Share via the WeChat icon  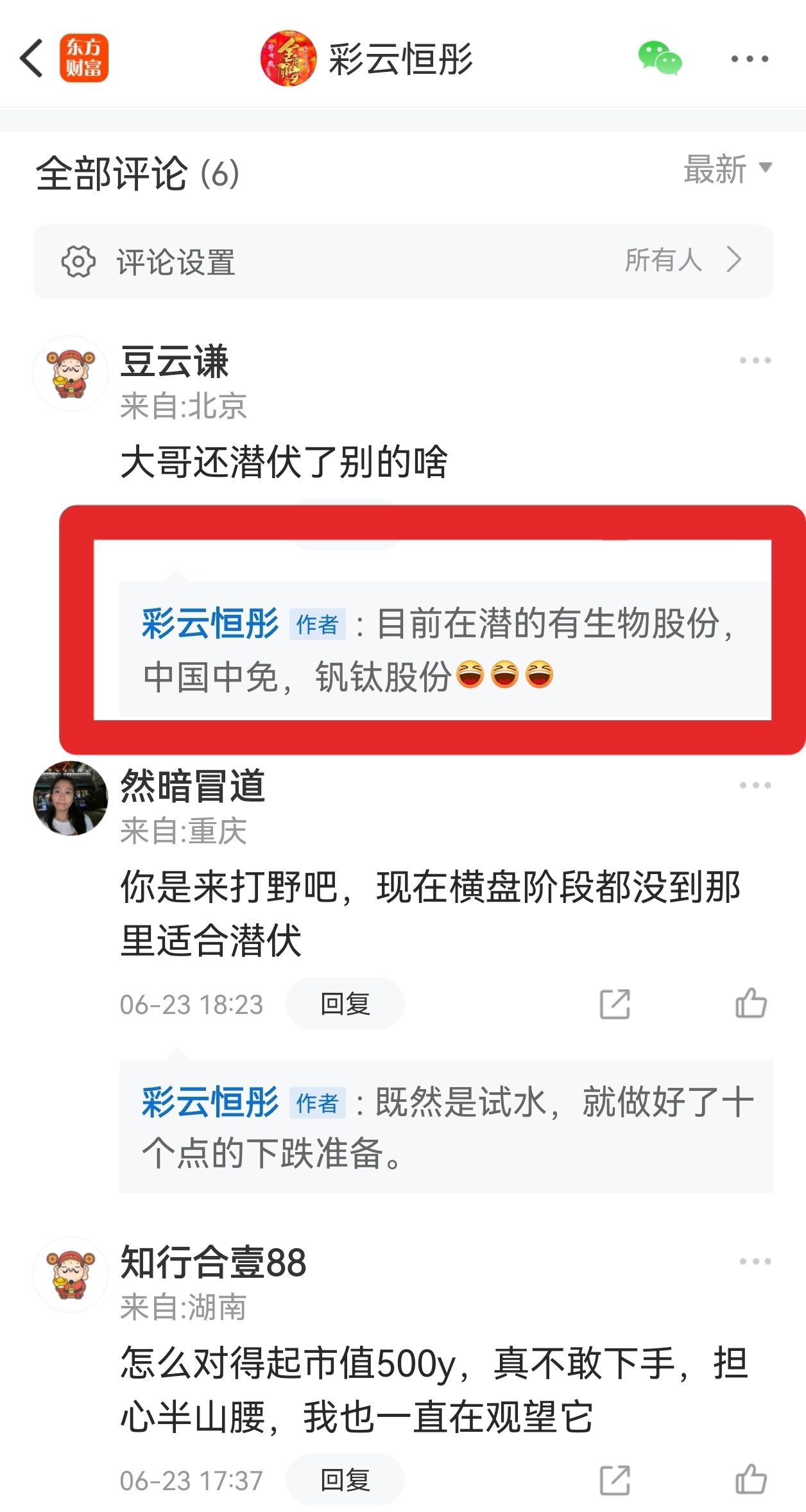coord(660,58)
